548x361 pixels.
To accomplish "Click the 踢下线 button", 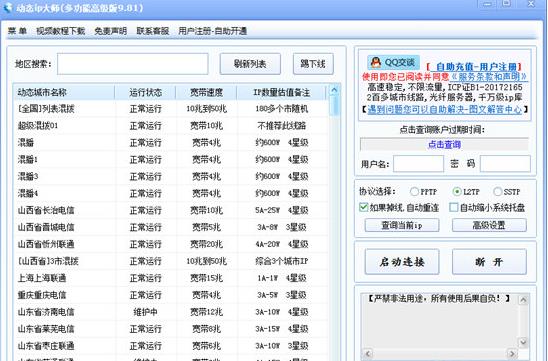I will [313, 64].
